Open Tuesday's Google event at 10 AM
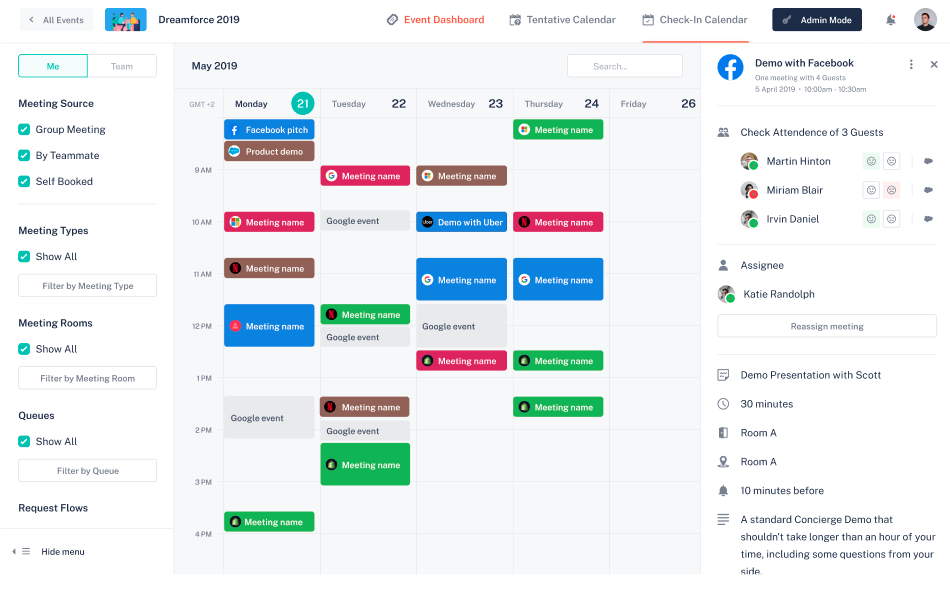Viewport: 950px width, 598px height. point(365,221)
